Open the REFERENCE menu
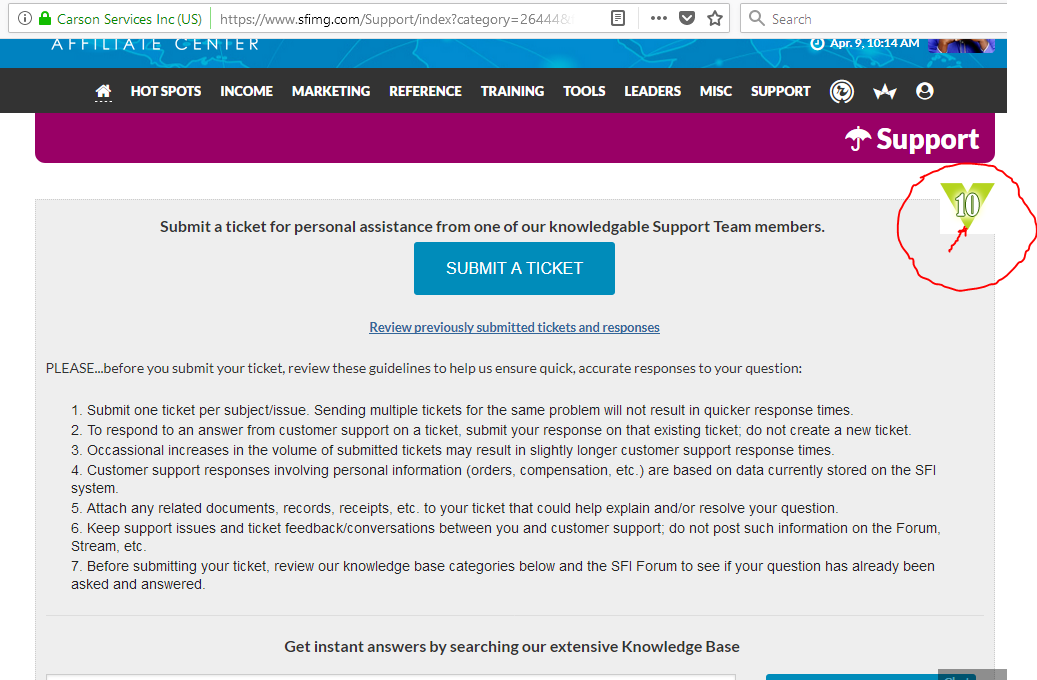 point(425,91)
